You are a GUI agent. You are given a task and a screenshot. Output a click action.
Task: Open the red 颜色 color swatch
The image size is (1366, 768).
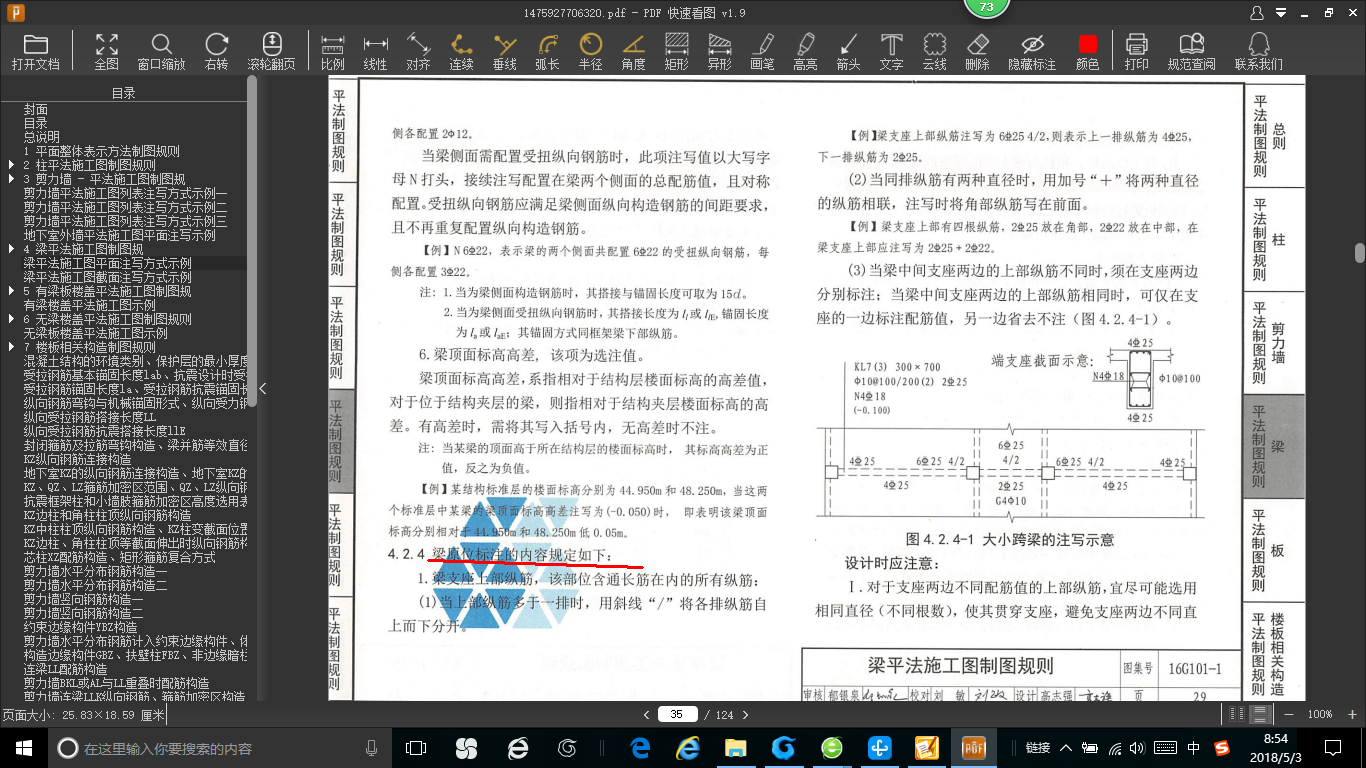click(1087, 51)
